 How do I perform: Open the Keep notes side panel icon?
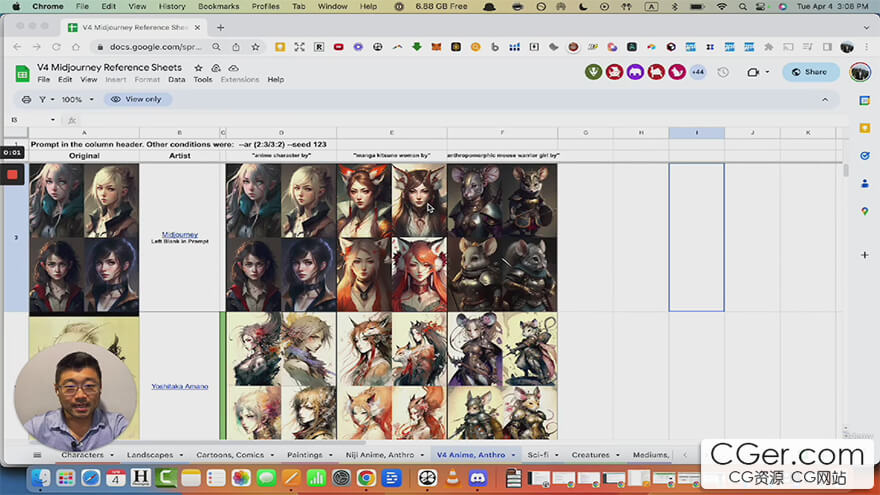[x=865, y=128]
